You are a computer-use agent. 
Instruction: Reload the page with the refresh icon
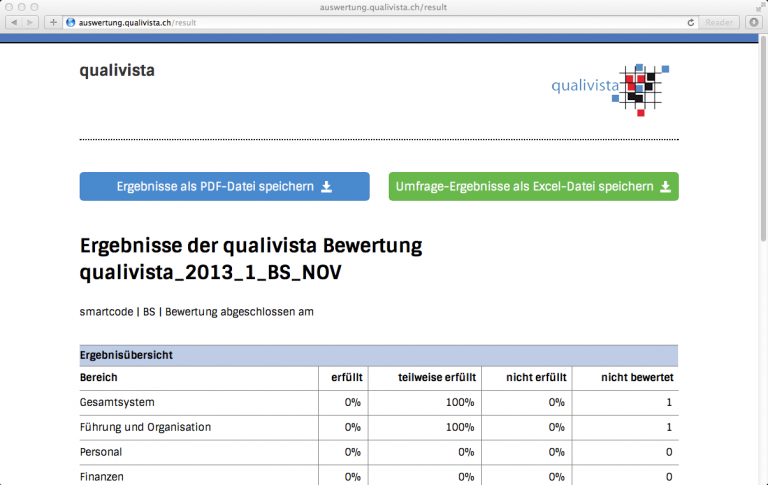(691, 23)
